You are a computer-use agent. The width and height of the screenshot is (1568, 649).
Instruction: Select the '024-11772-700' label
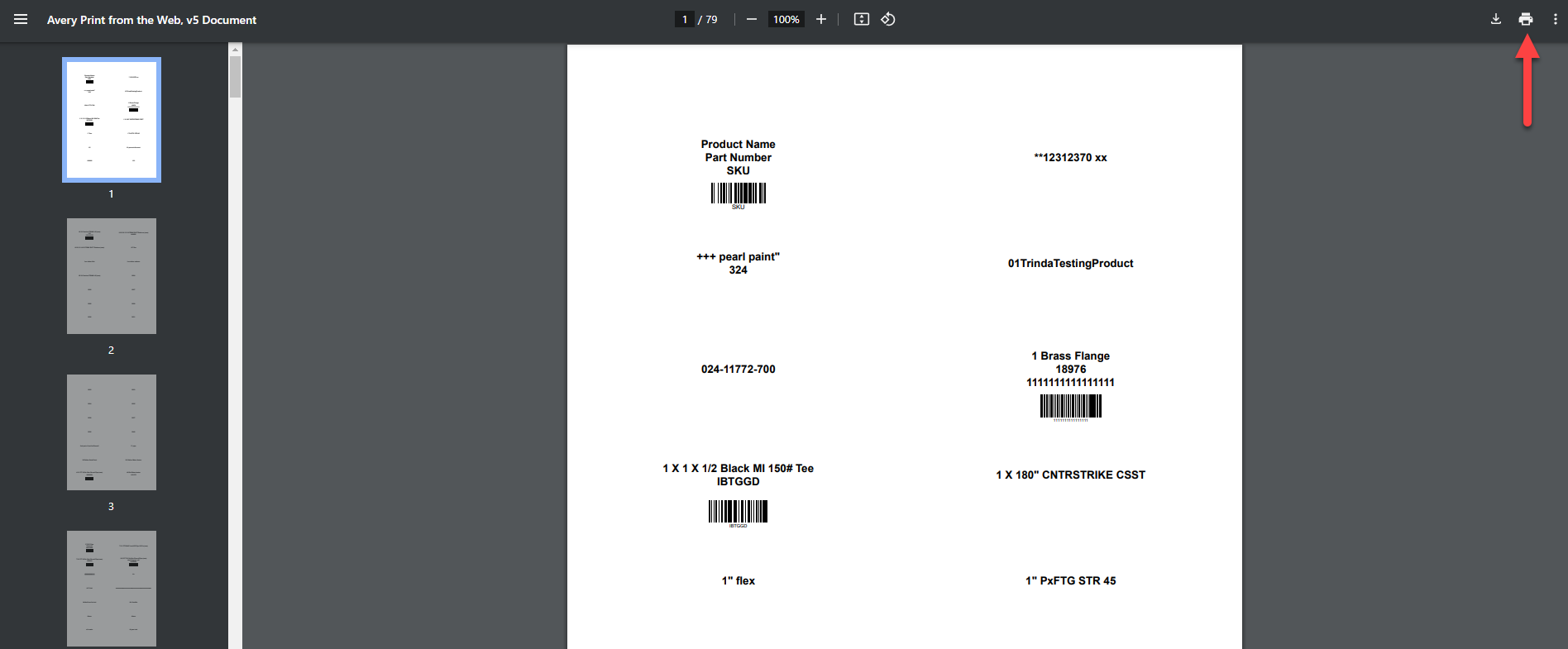coord(739,369)
